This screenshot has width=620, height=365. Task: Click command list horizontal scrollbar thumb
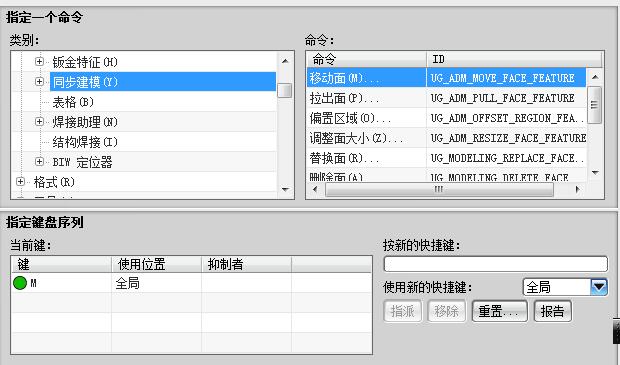439,189
